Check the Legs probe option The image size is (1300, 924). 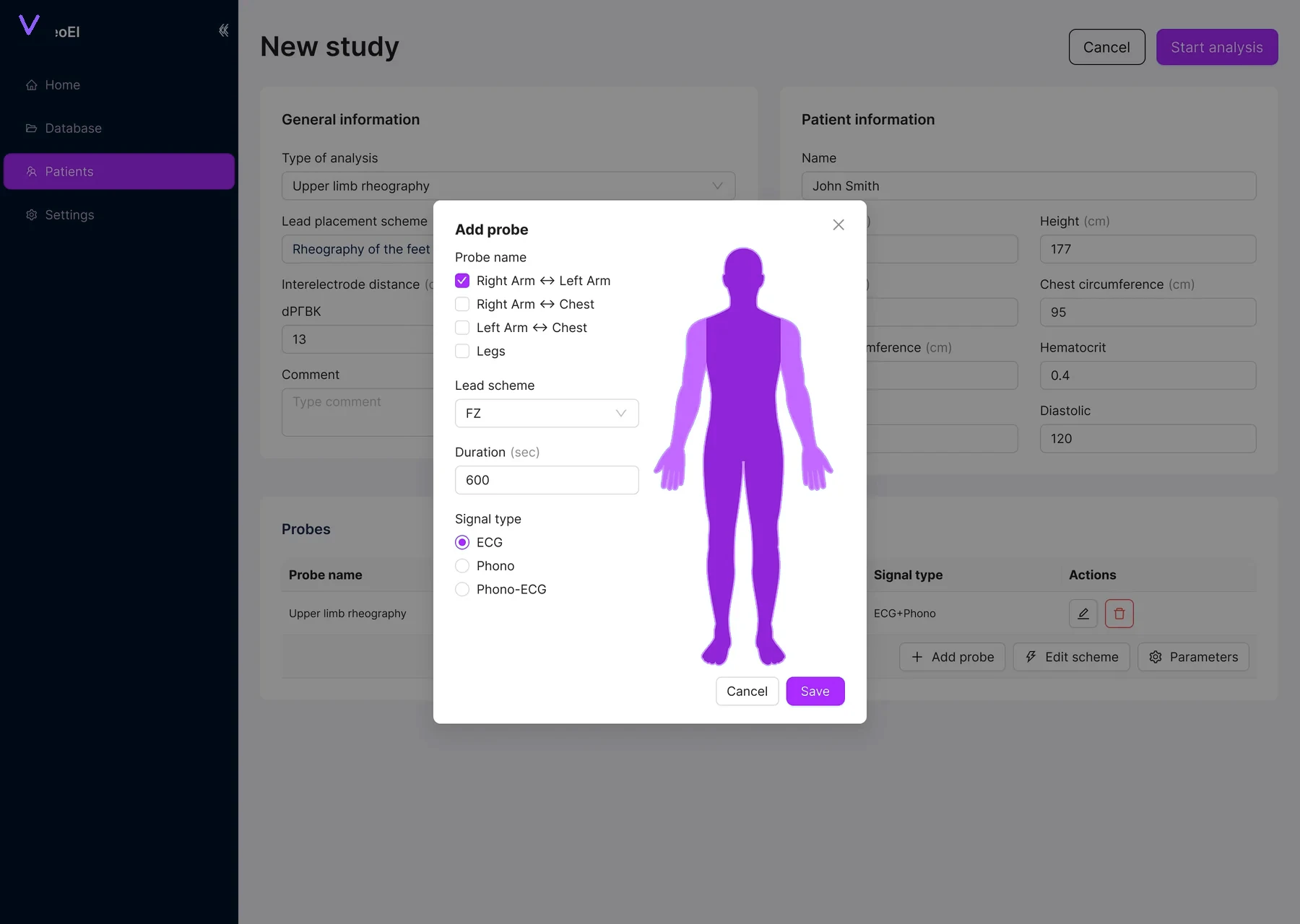pos(462,351)
